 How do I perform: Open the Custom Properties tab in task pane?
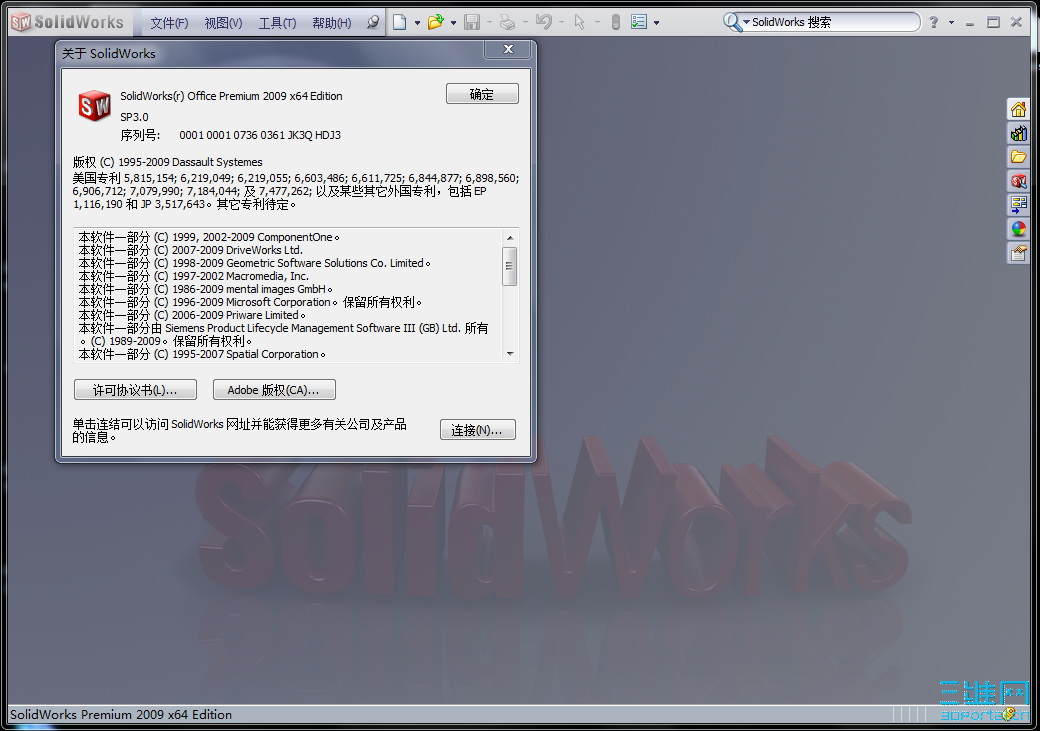click(1018, 253)
